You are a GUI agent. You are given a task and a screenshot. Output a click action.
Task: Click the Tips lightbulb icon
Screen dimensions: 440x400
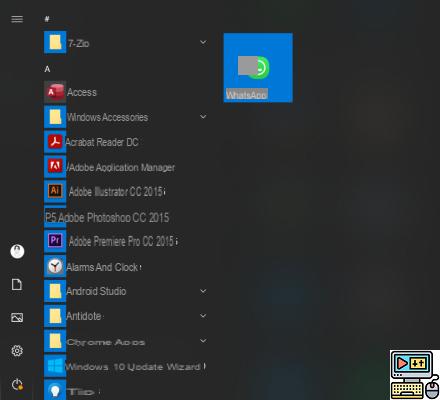point(55,390)
